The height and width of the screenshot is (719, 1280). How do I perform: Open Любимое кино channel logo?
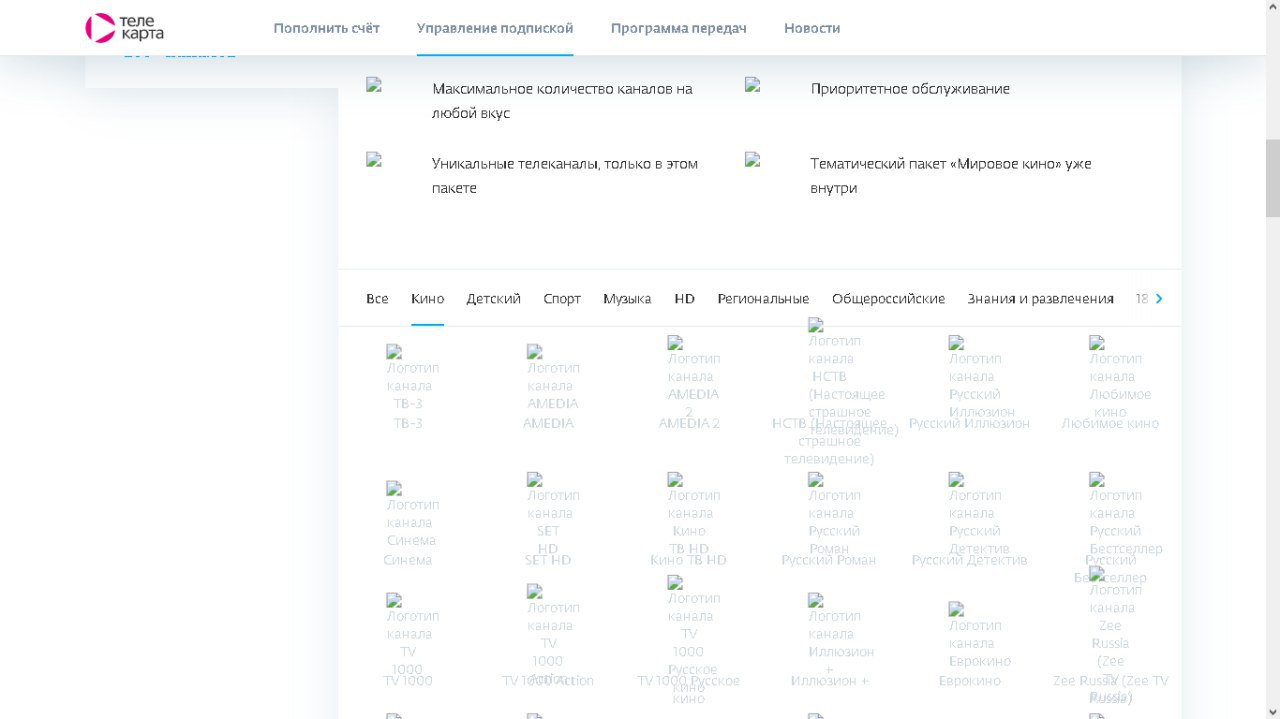1119,378
